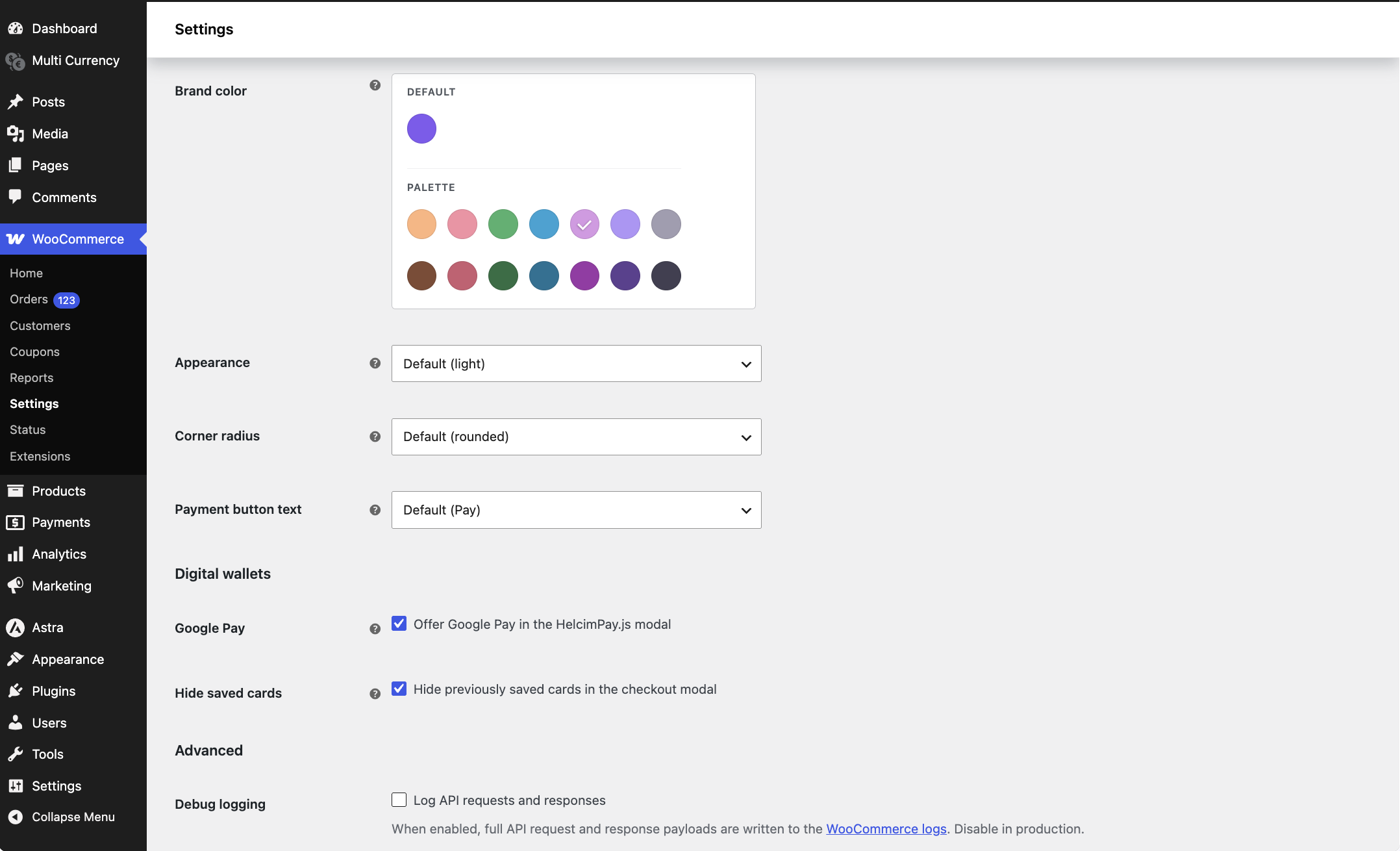
Task: Open the Payment button text Default (Pay) dropdown
Action: [576, 510]
